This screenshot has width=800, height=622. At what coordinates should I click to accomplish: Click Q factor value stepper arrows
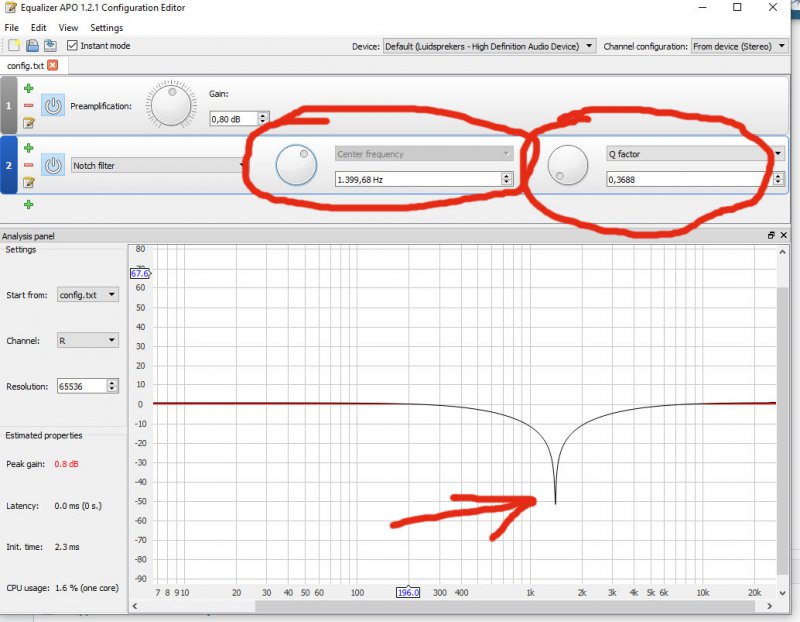pyautogui.click(x=778, y=179)
